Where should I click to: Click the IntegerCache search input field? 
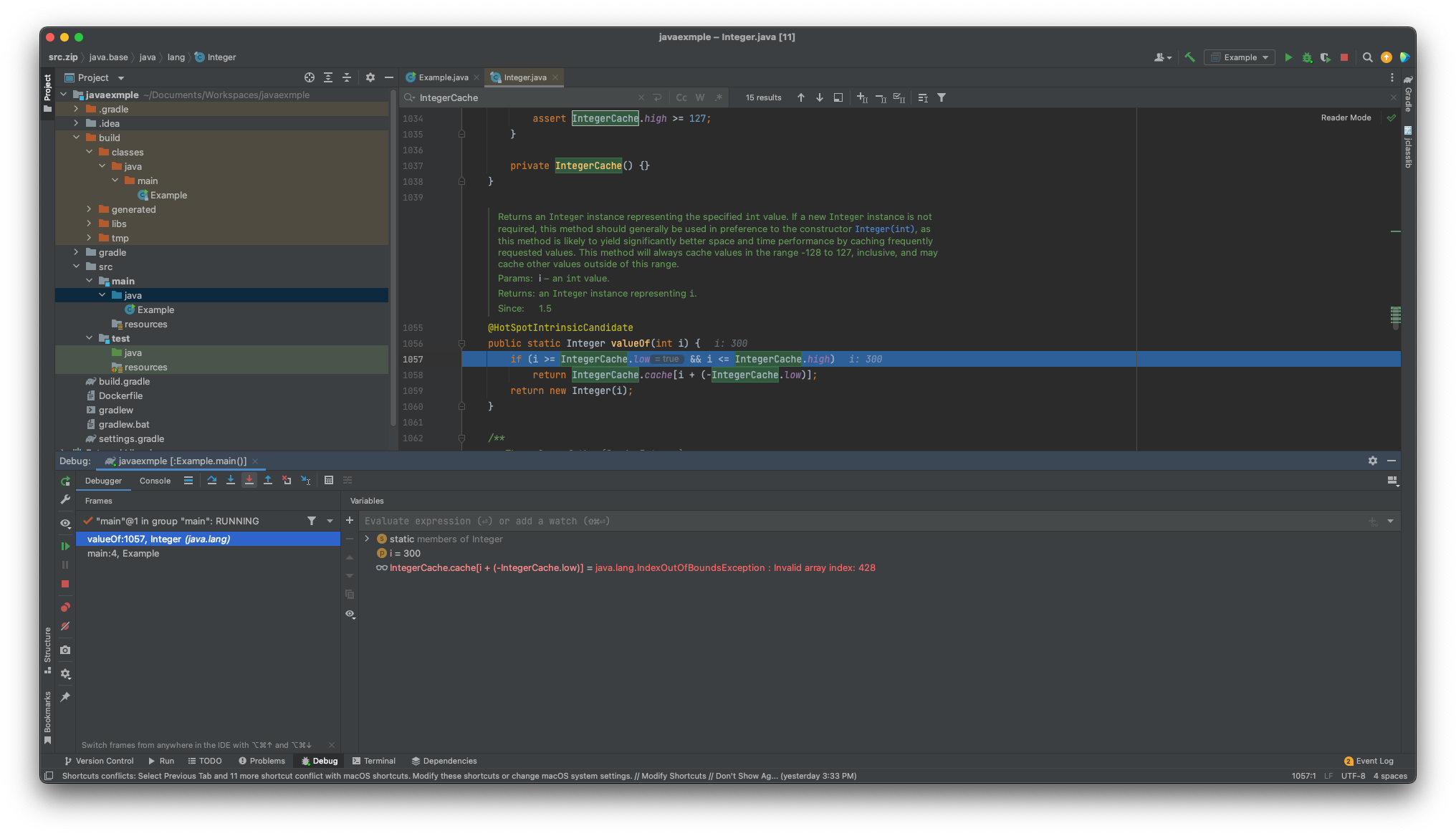(527, 97)
